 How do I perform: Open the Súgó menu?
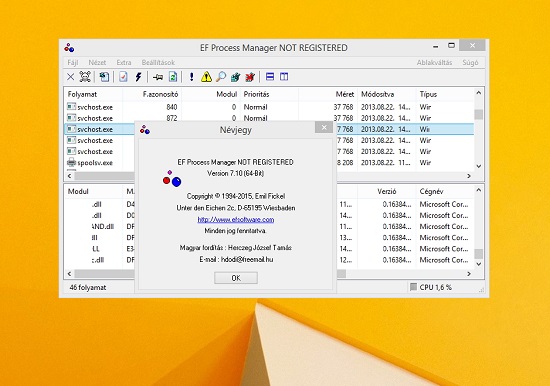(x=470, y=62)
